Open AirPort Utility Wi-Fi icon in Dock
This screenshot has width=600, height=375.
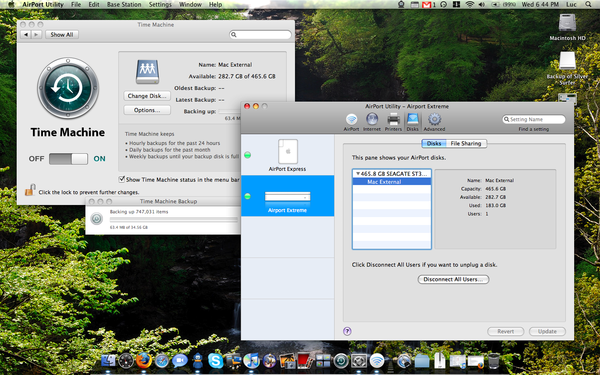pyautogui.click(x=377, y=360)
